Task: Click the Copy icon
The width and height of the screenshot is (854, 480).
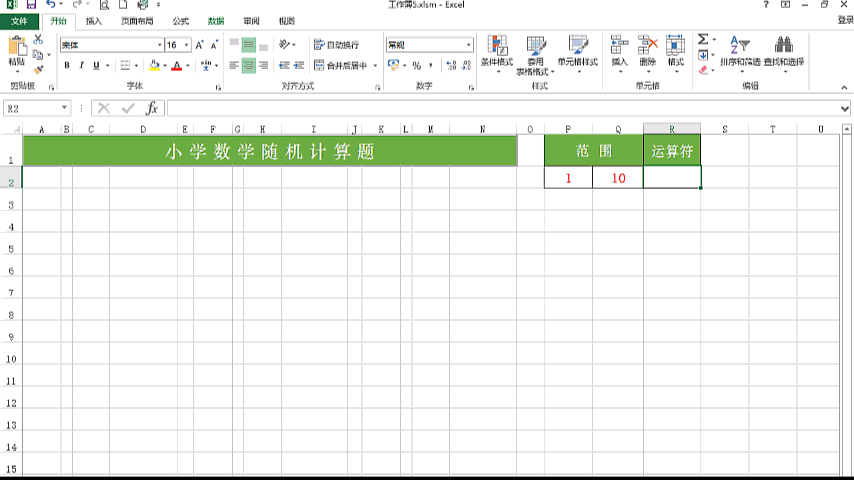Action: [38, 54]
